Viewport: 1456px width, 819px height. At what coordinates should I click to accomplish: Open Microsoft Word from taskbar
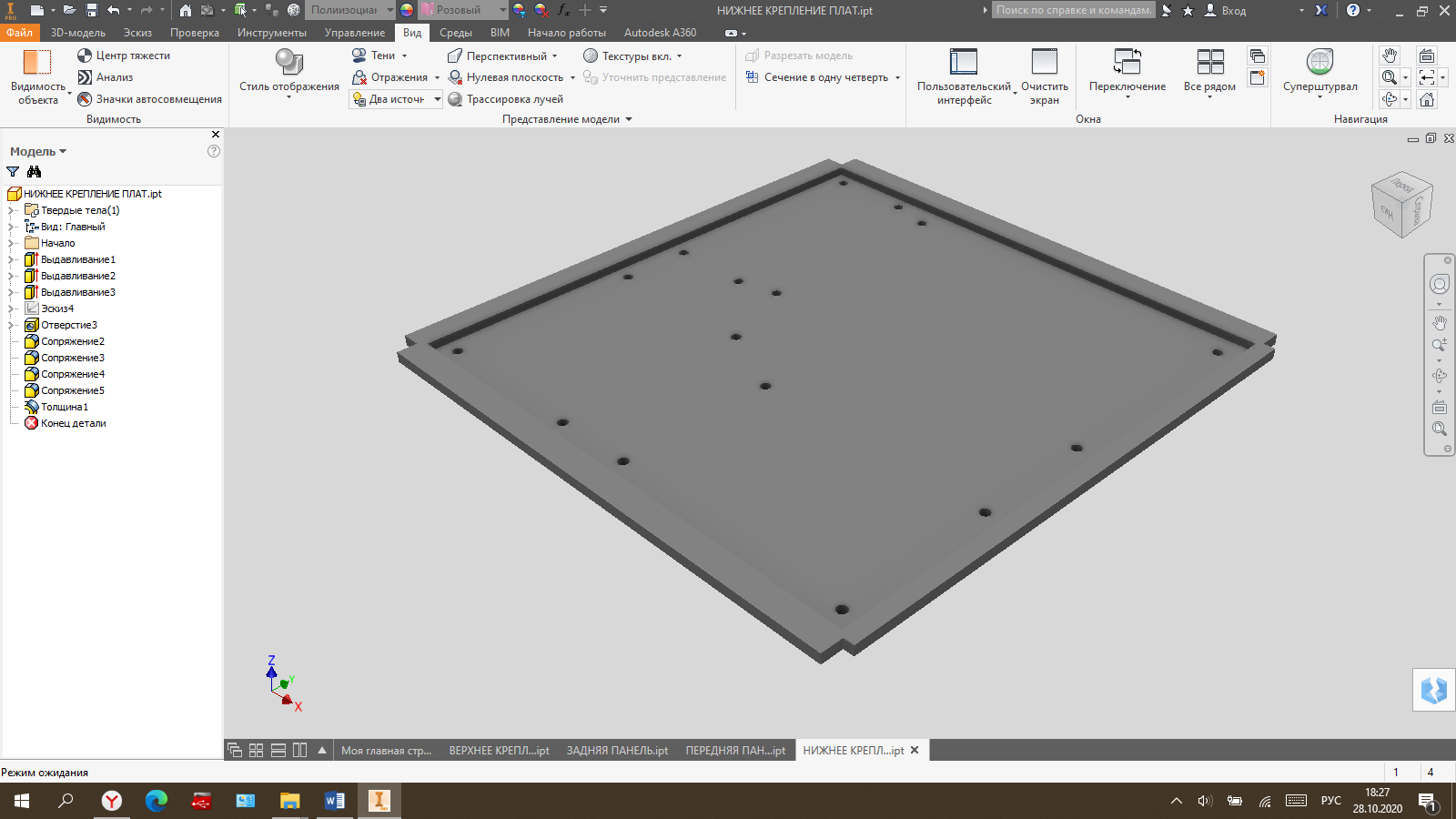pos(335,801)
